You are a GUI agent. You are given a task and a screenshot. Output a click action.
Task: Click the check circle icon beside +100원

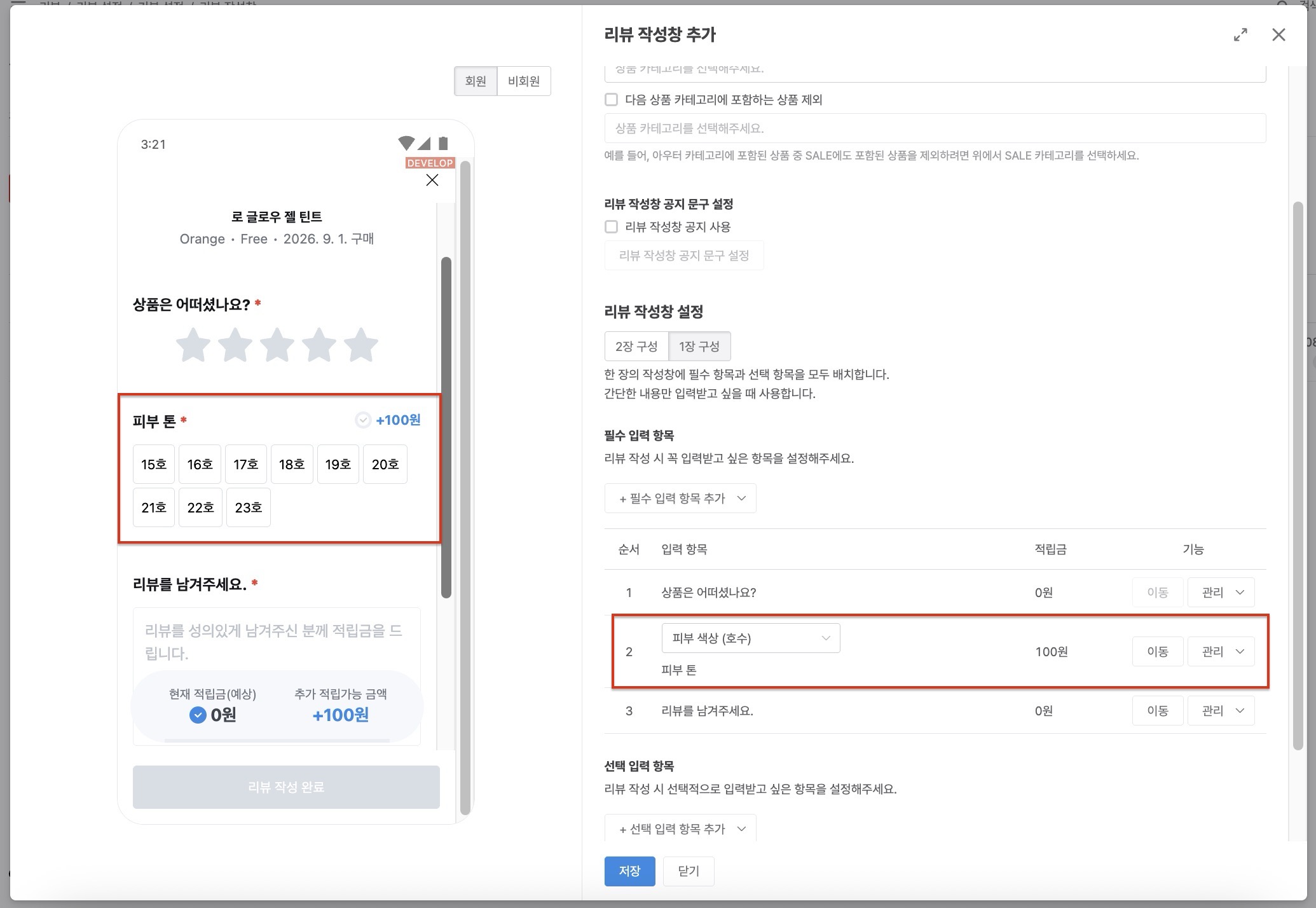click(x=362, y=420)
